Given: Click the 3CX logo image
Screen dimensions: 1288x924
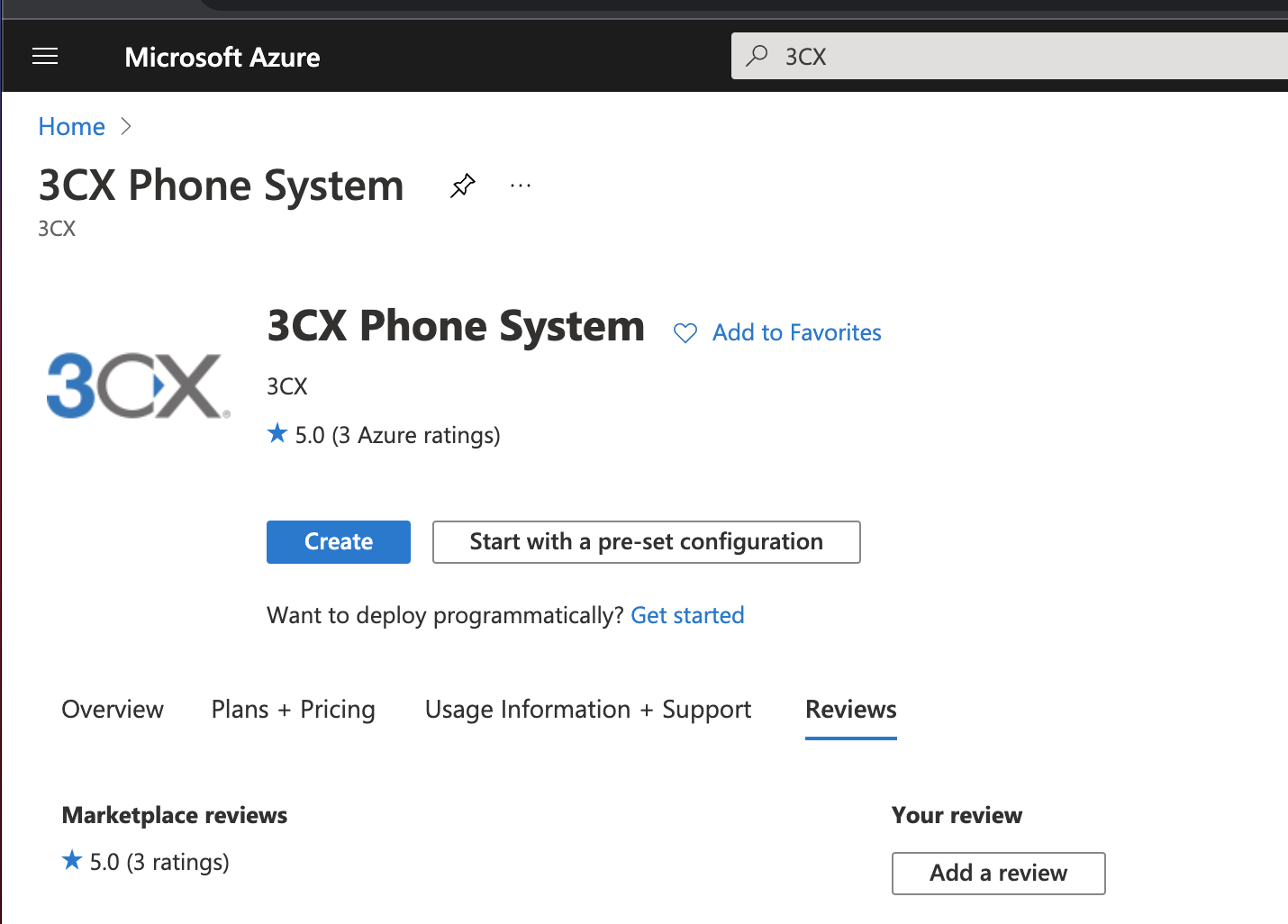Looking at the screenshot, I should point(138,385).
